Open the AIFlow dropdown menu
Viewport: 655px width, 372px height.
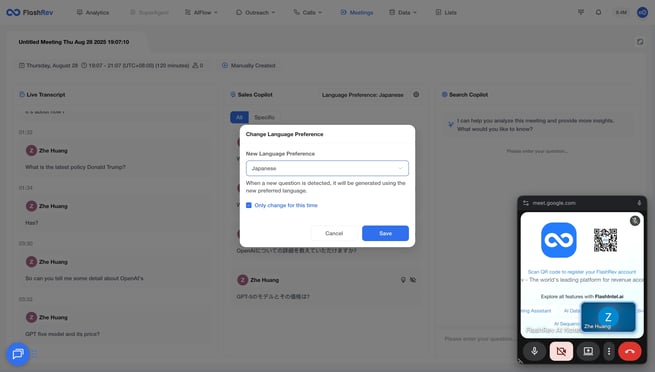201,13
